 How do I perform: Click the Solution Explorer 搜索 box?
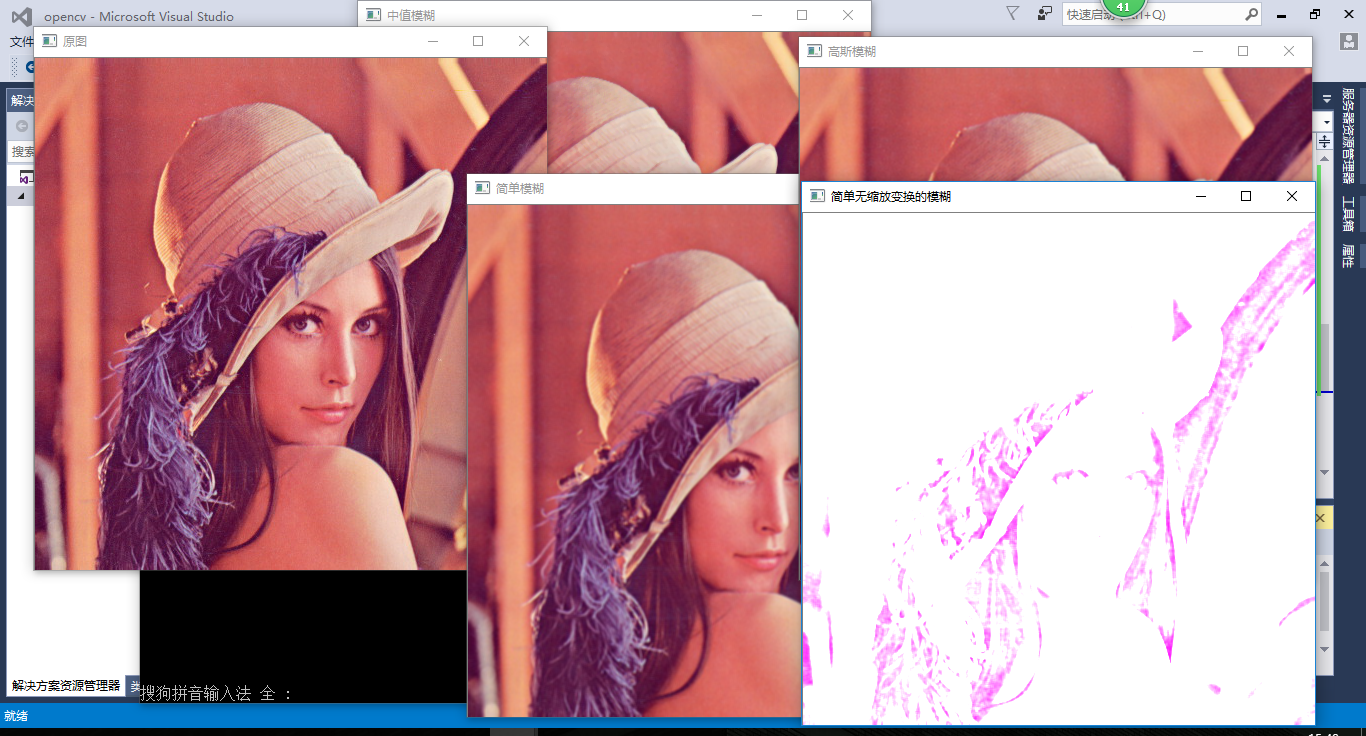click(x=23, y=152)
